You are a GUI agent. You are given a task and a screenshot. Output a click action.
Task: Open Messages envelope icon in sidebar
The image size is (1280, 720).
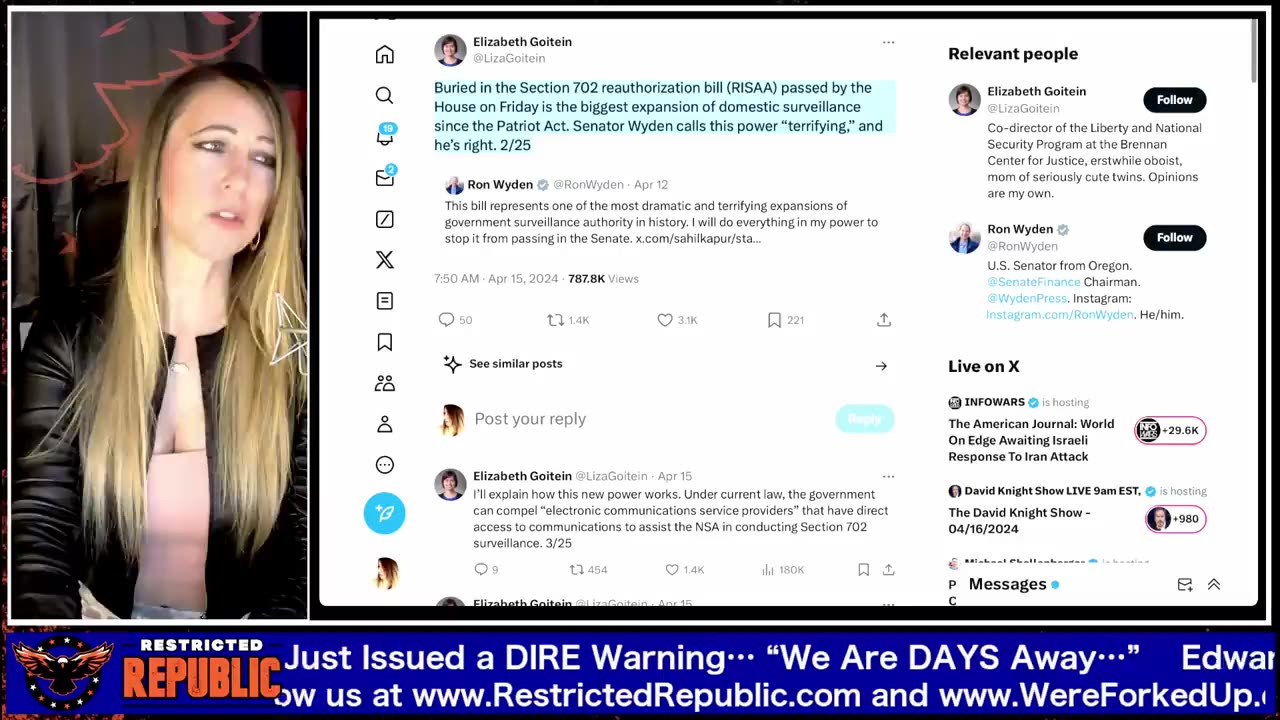384,178
